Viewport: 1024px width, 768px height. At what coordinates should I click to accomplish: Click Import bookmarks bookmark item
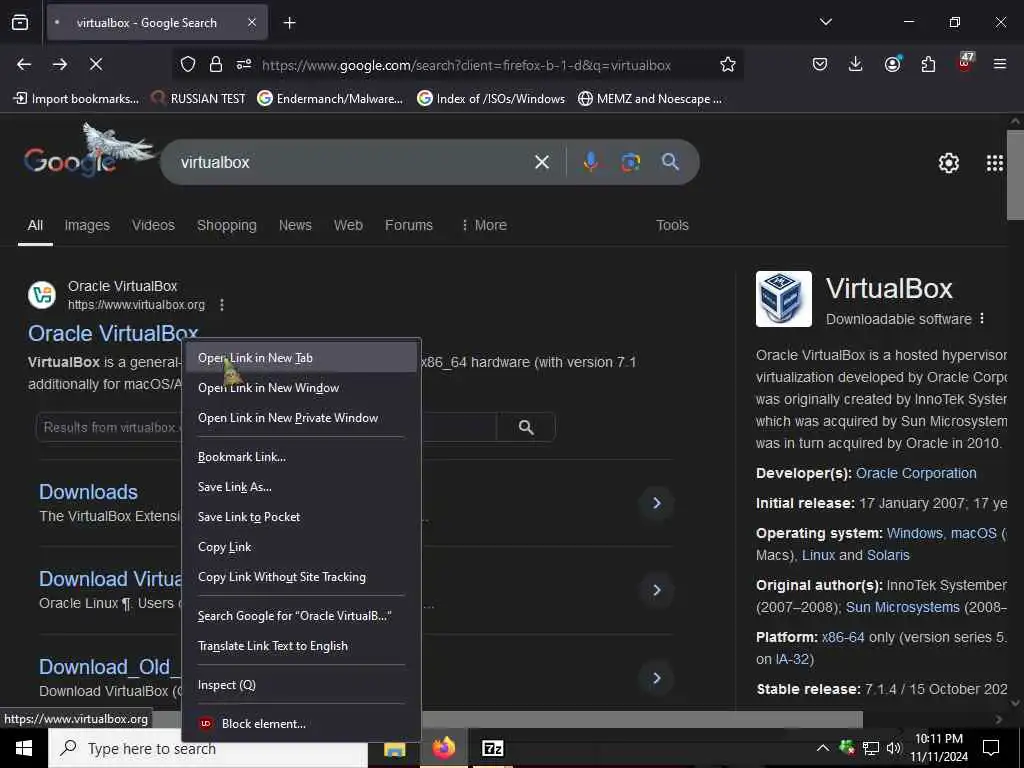pos(76,99)
